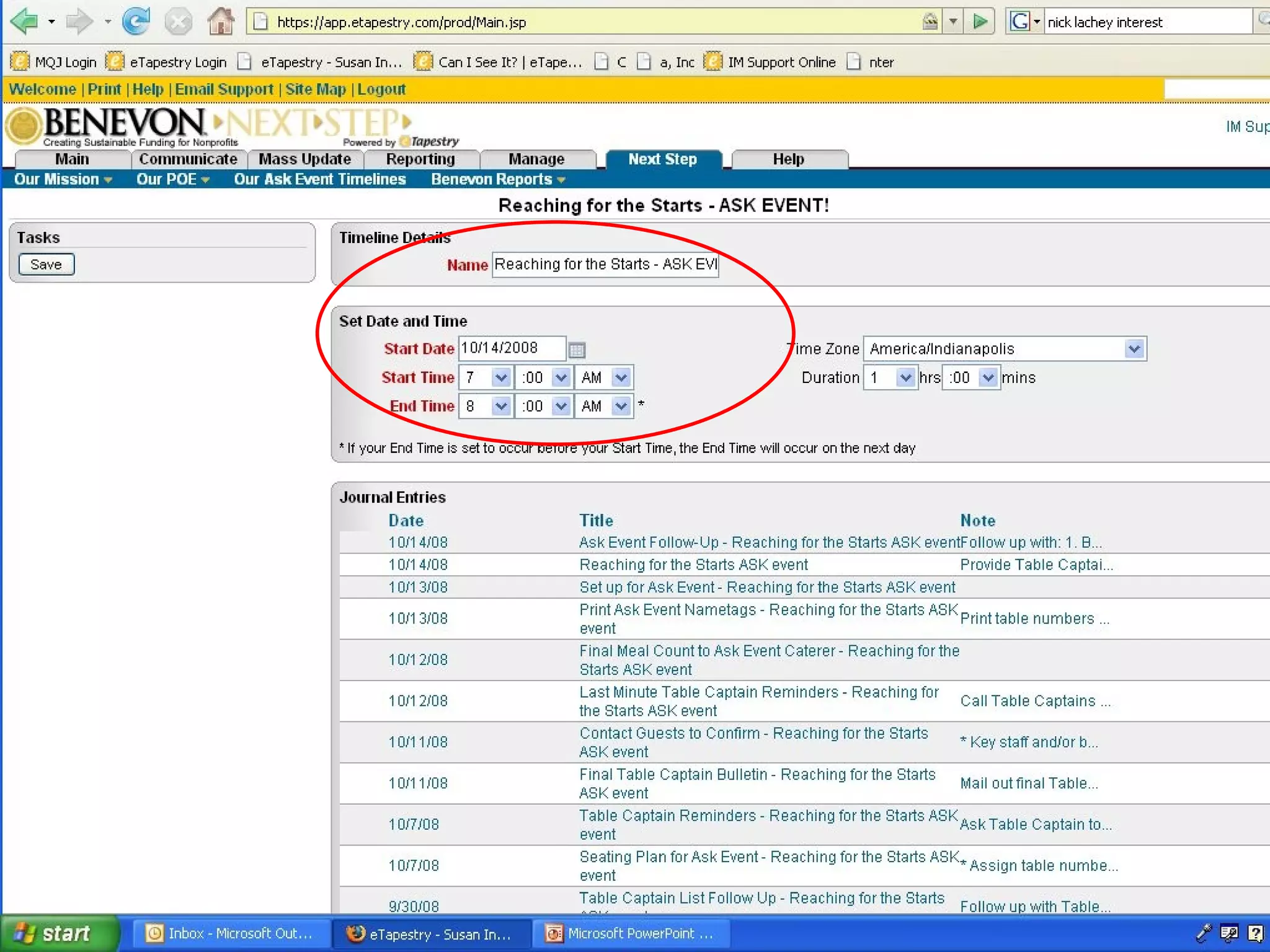Switch to the Reporting tab
1270x952 pixels.
pos(420,159)
